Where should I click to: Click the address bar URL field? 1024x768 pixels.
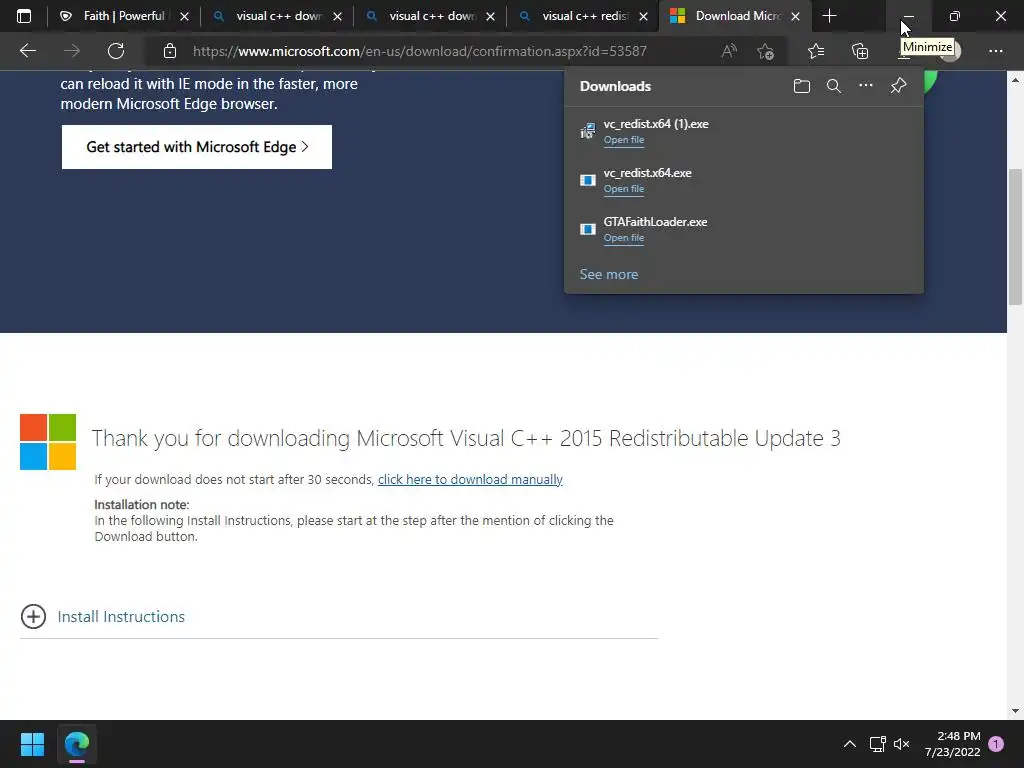point(419,51)
